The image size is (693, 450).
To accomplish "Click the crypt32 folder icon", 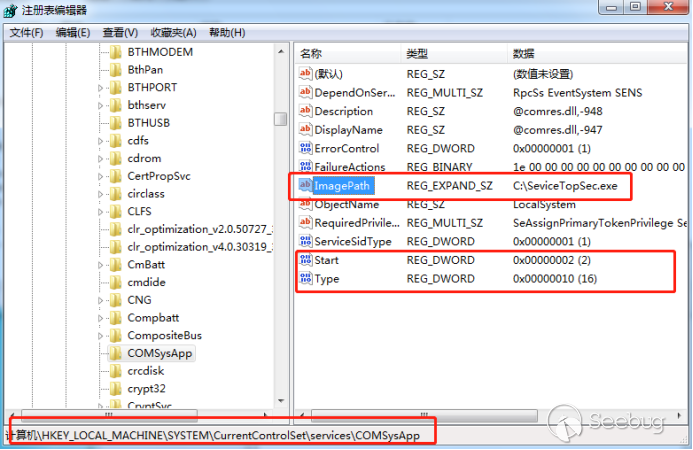I will [116, 389].
